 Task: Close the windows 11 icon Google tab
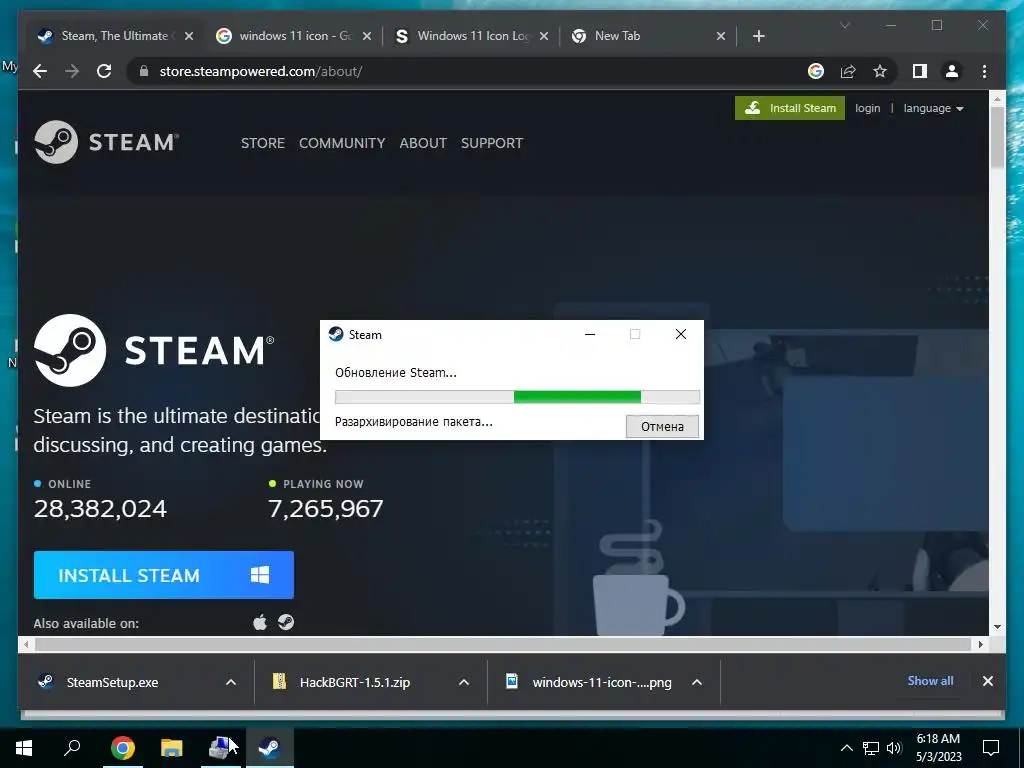point(367,36)
